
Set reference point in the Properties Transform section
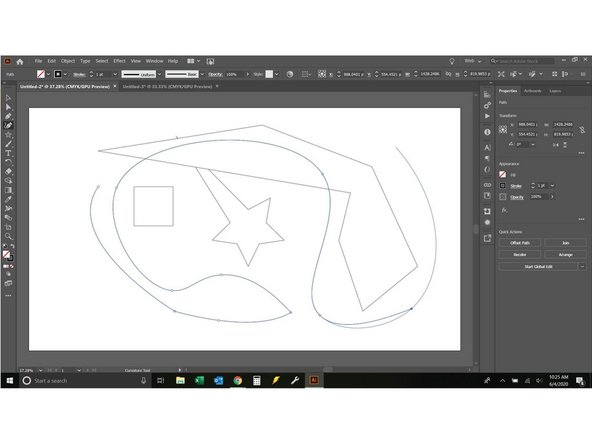[x=503, y=130]
